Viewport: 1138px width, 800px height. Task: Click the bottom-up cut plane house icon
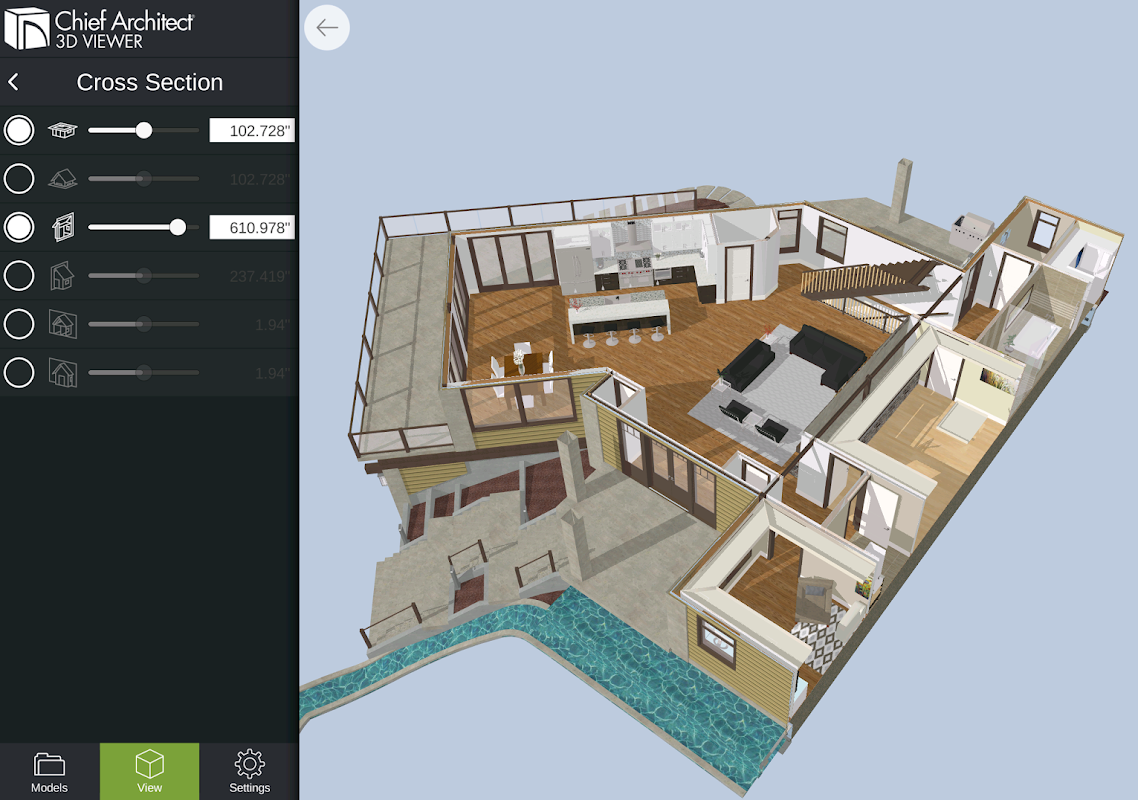tap(62, 179)
